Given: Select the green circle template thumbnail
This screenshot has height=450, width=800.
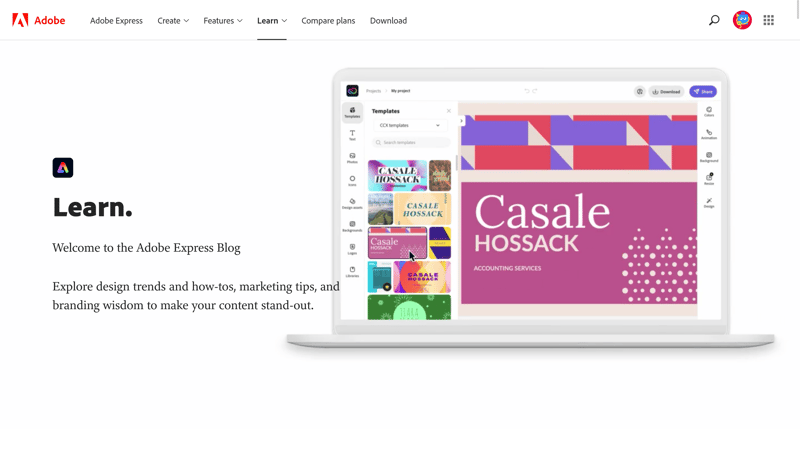Looking at the screenshot, I should coord(409,307).
